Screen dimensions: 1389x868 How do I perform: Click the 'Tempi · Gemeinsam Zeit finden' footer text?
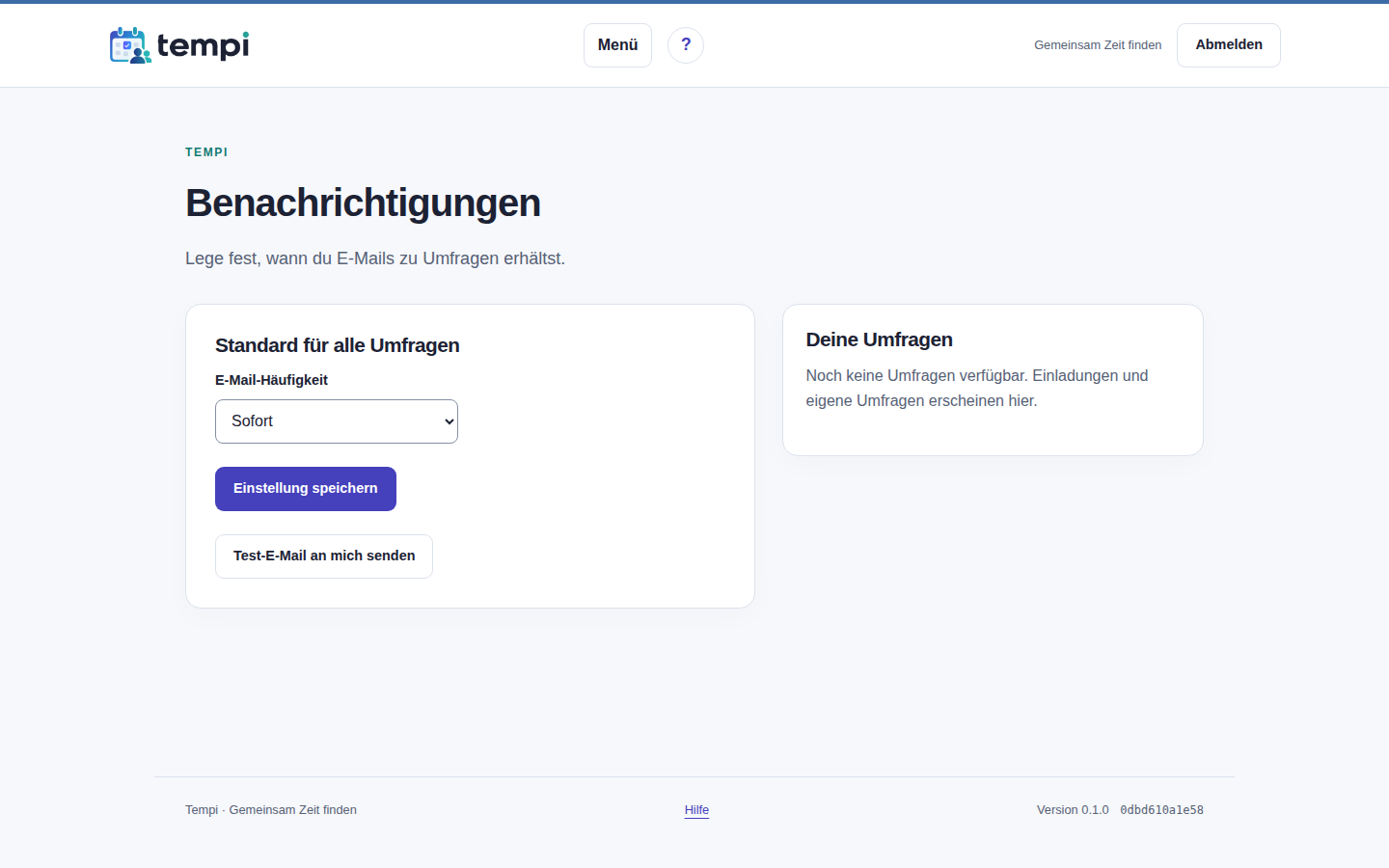[x=271, y=810]
